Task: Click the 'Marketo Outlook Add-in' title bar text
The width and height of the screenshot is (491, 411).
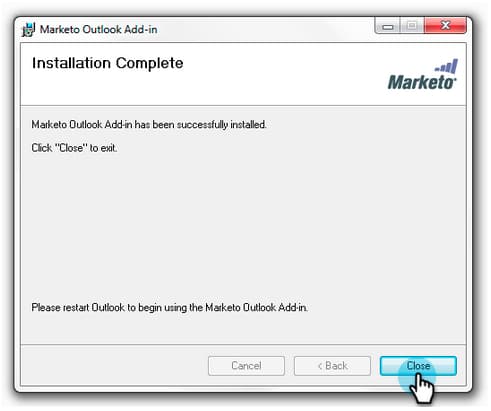Action: pyautogui.click(x=98, y=29)
